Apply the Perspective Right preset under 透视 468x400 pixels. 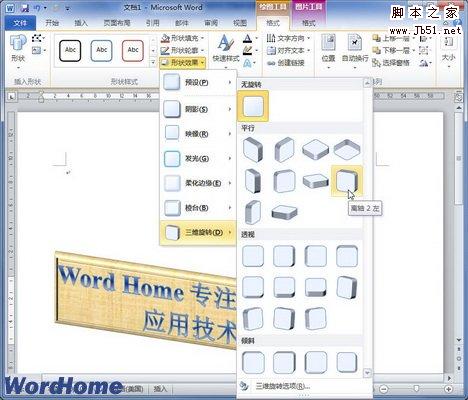coord(315,256)
